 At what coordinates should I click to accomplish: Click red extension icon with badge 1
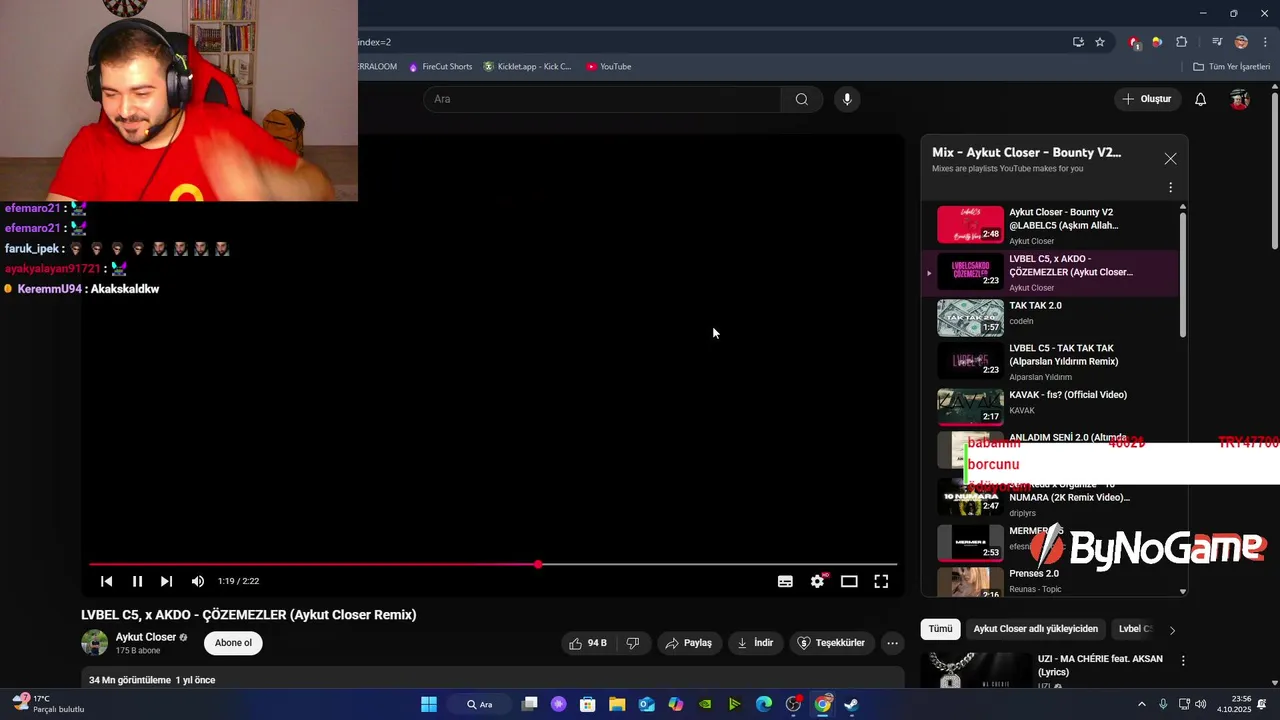[1134, 42]
